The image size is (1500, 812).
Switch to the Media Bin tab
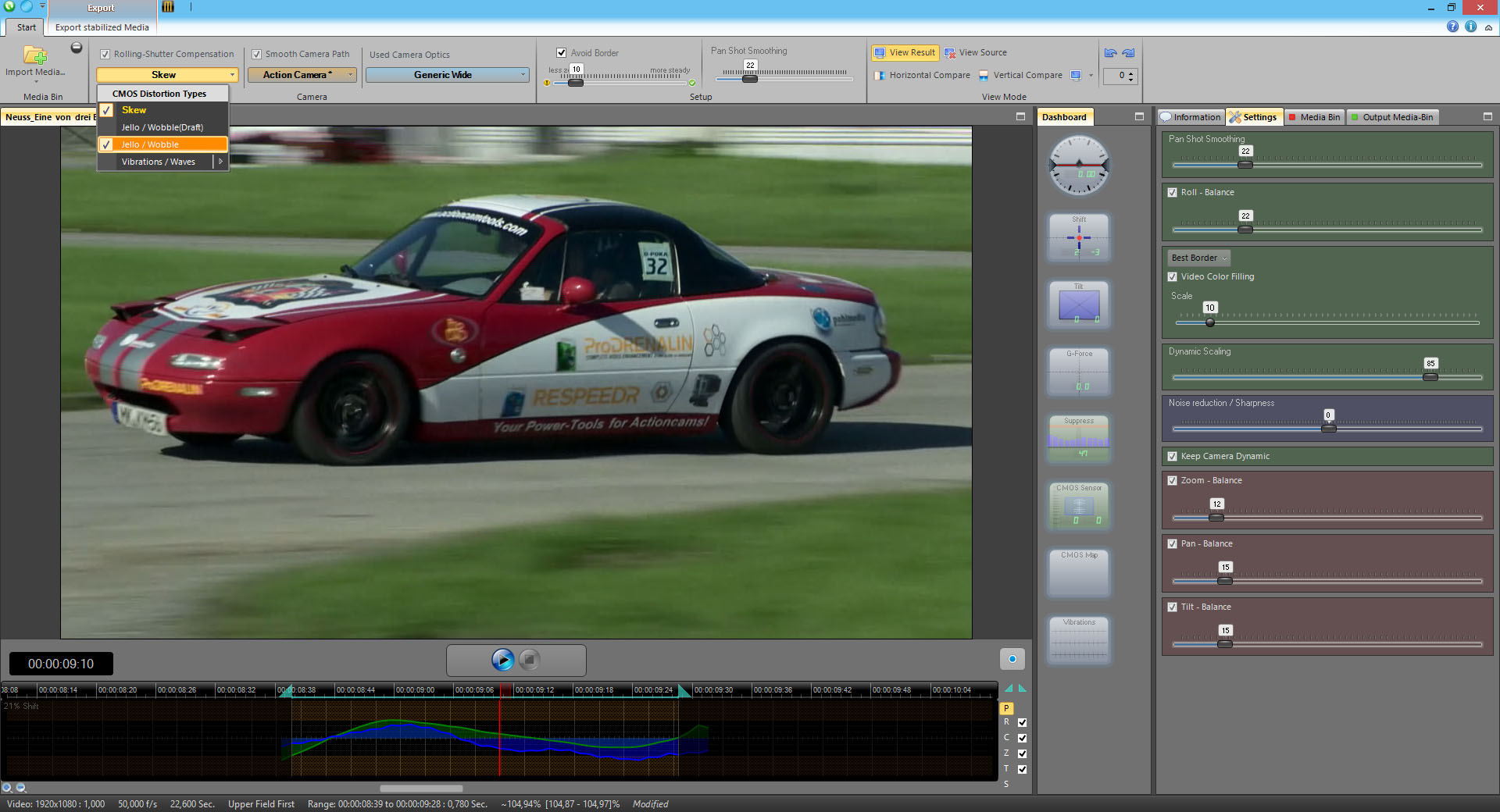coord(1314,117)
